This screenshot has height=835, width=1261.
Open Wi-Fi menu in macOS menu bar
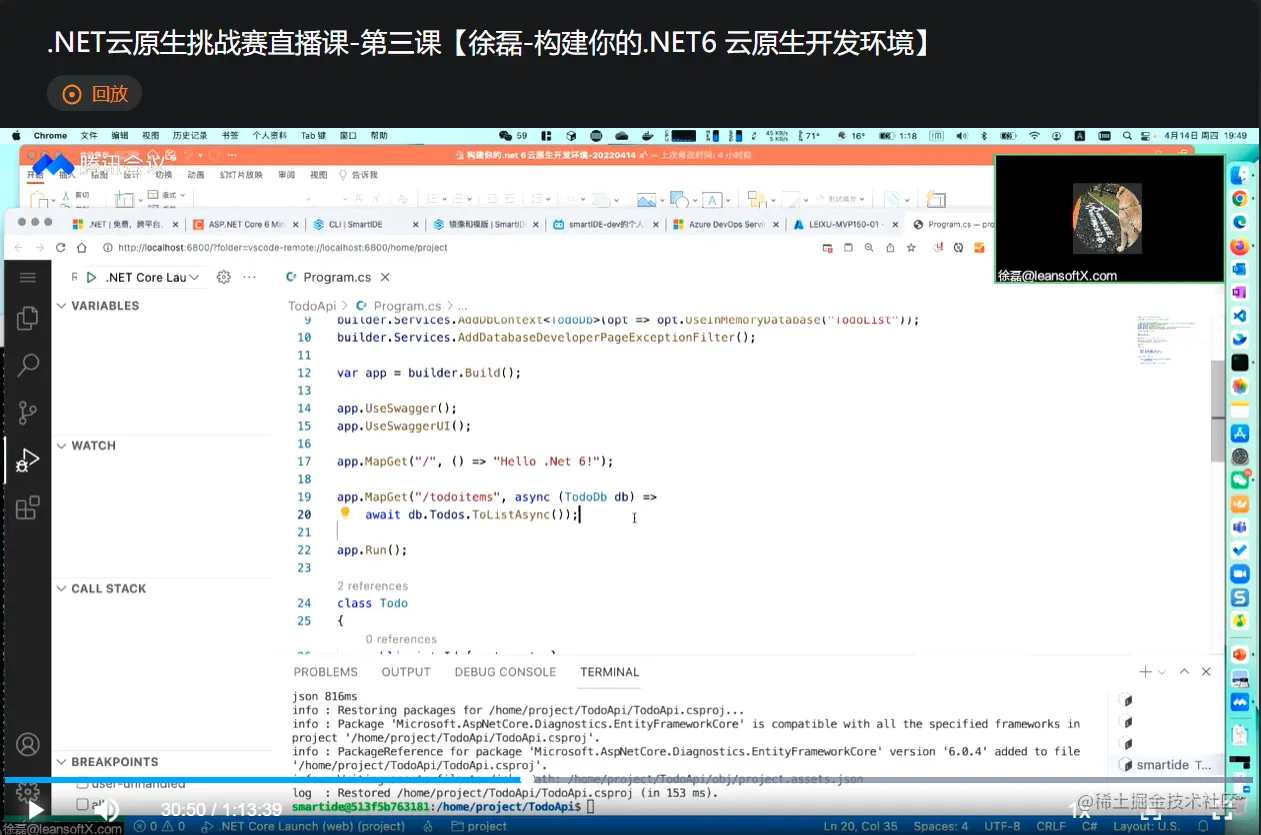tap(1034, 135)
